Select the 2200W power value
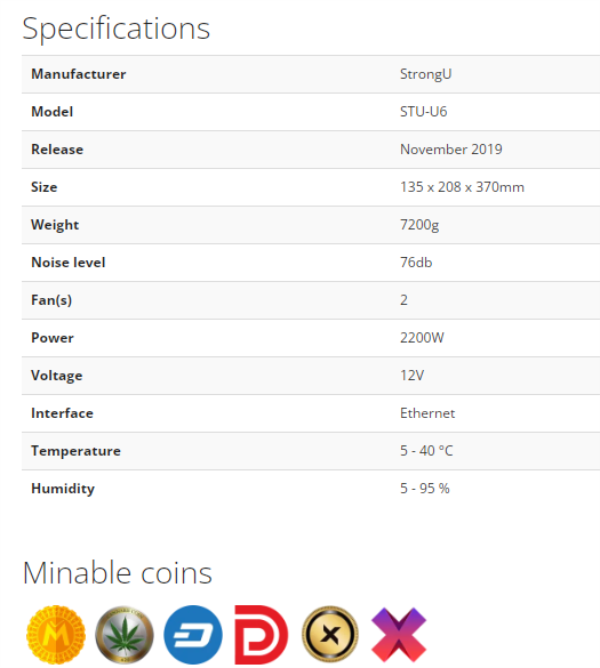Image resolution: width=600 pixels, height=668 pixels. pos(422,338)
